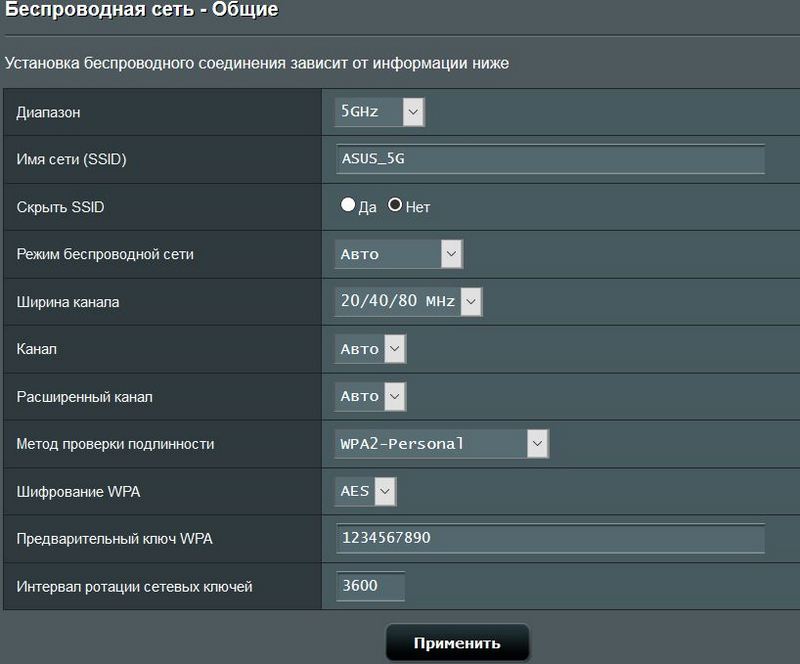The width and height of the screenshot is (800, 664).
Task: Open the WPA2-Personal authentication method dropdown
Action: 441,444
